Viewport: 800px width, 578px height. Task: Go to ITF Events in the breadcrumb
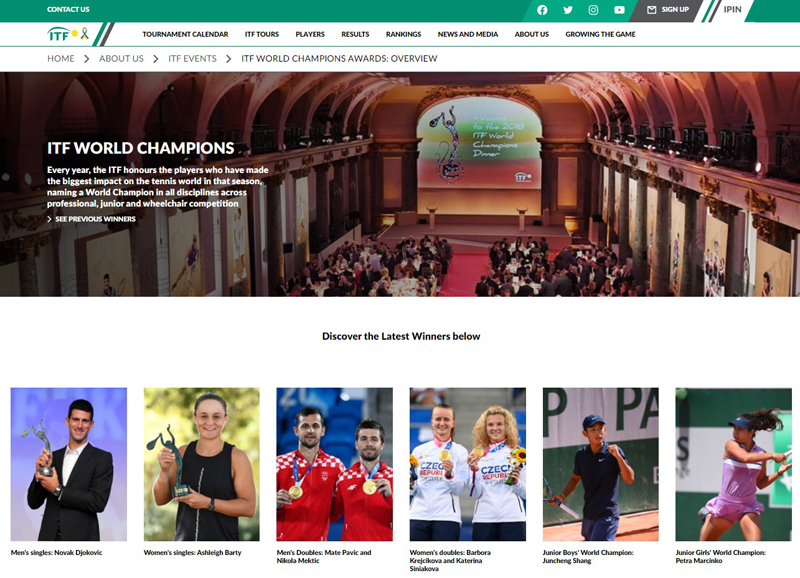pos(192,59)
